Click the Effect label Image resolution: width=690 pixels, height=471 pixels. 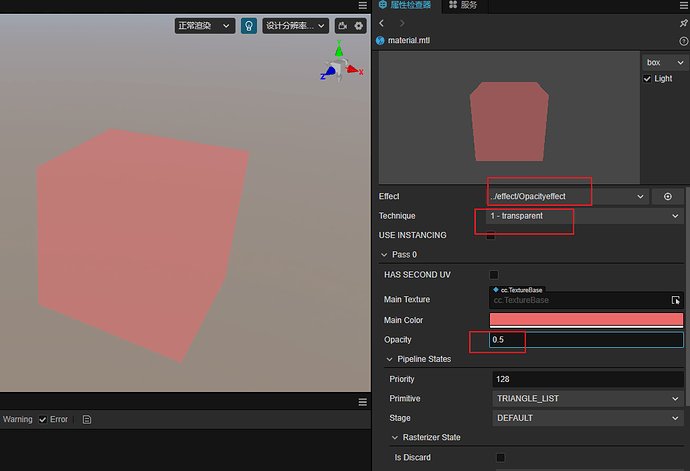click(x=389, y=196)
